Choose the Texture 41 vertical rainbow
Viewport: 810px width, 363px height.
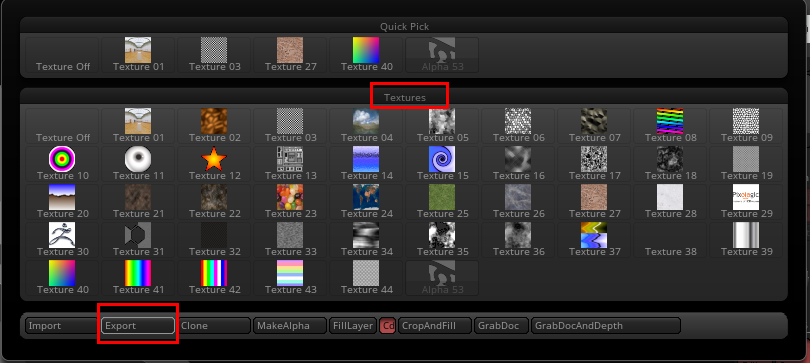[x=138, y=278]
